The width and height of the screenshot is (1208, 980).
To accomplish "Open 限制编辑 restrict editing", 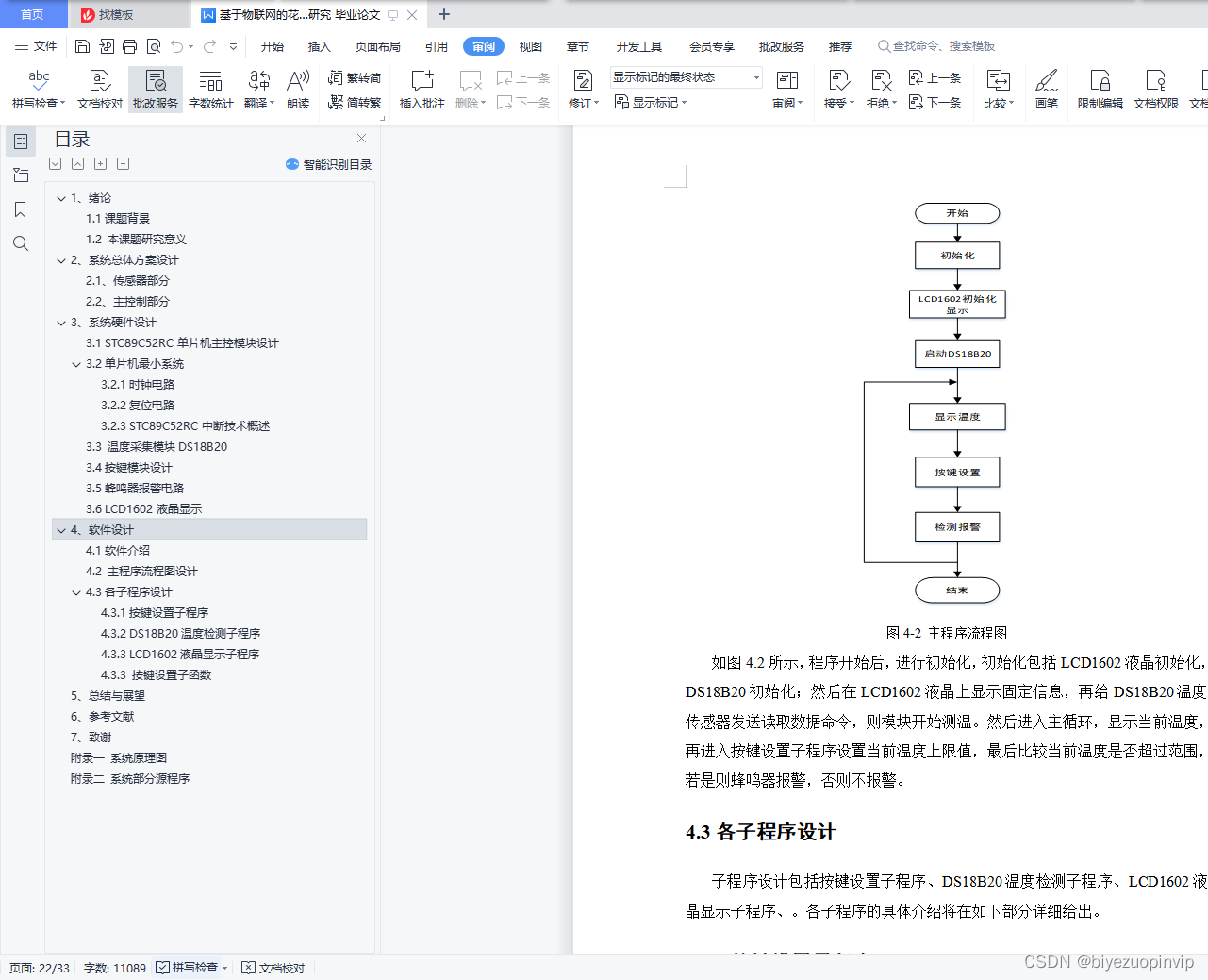I will 1100,90.
